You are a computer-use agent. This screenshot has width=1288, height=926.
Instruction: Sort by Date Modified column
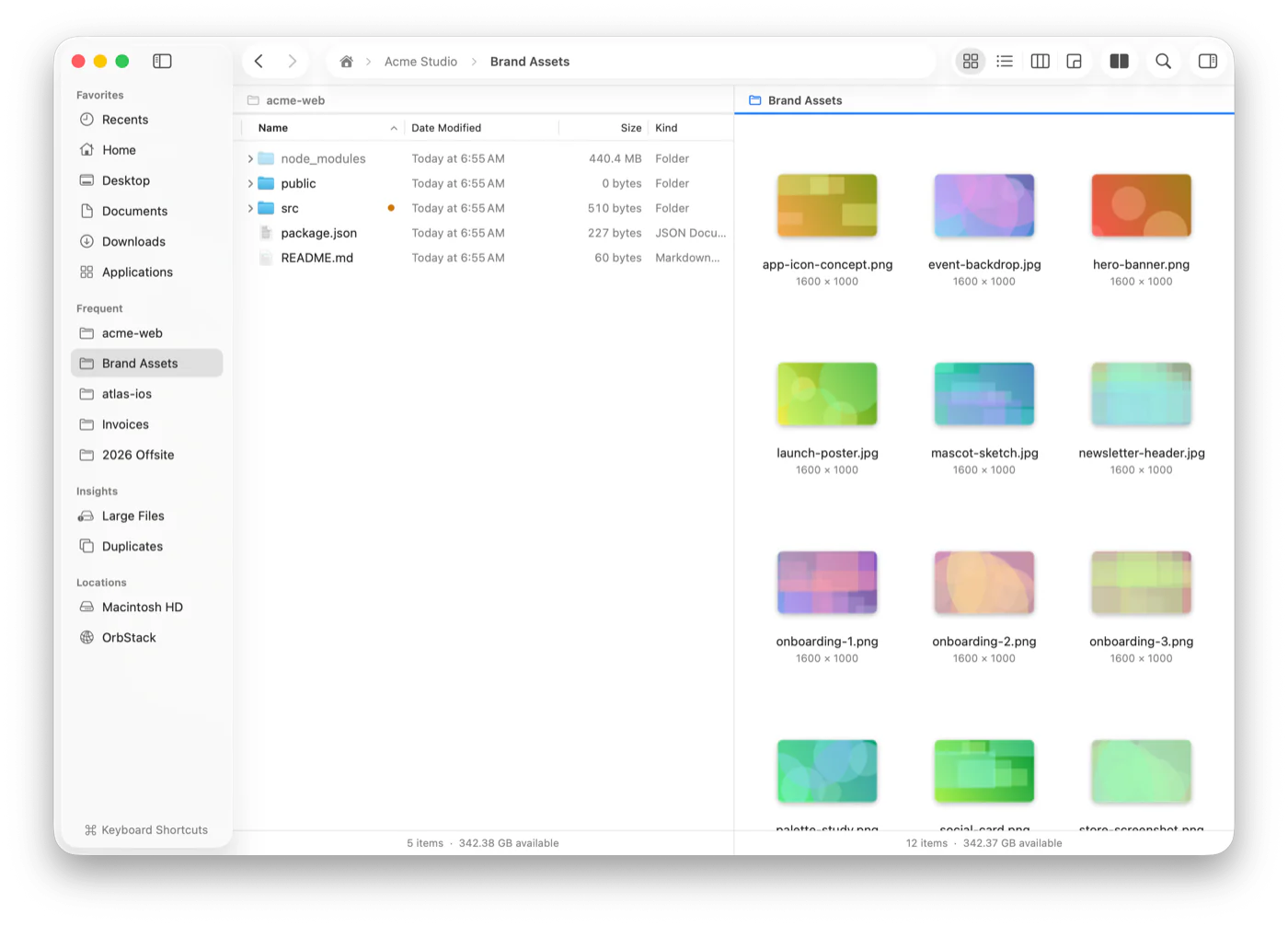pos(481,128)
